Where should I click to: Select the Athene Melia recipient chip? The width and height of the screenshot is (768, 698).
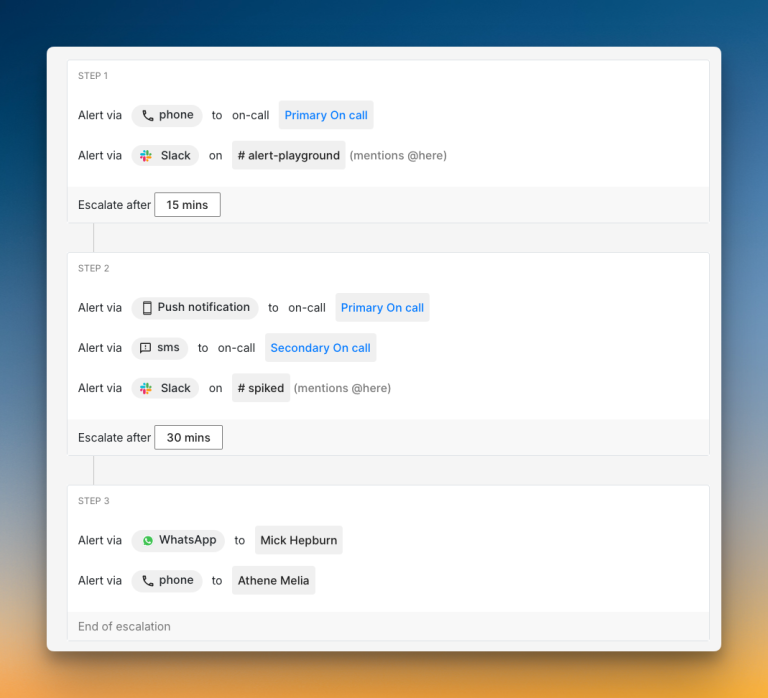[x=273, y=581]
